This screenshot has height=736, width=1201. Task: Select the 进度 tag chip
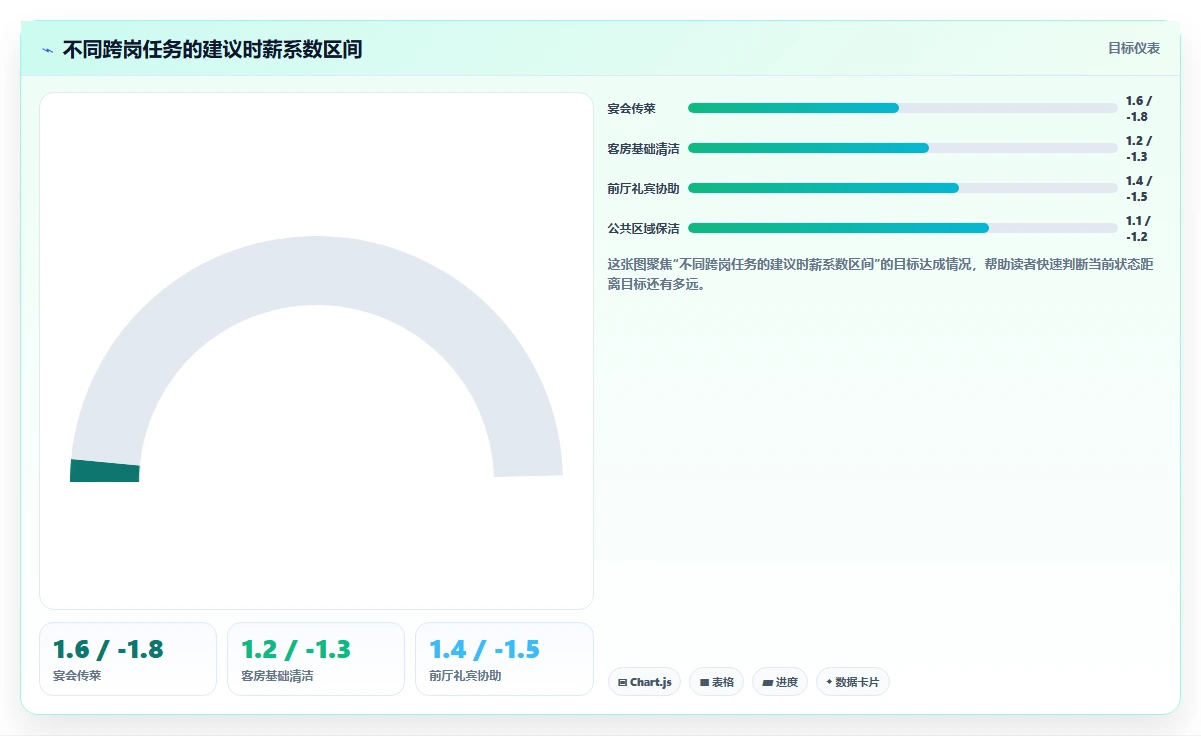click(x=780, y=682)
